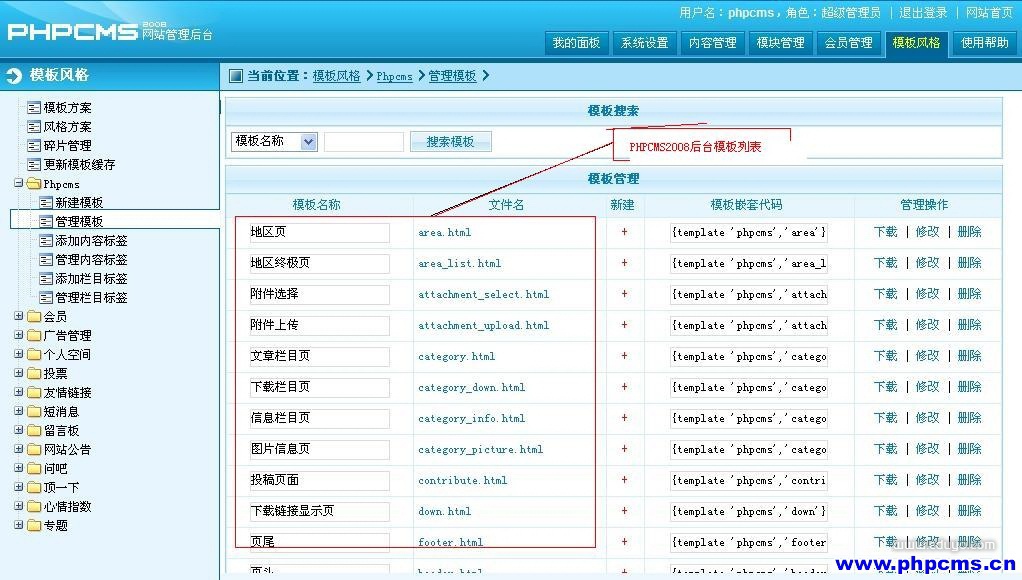Open the category_picture.html file link
Viewport: 1022px width, 580px height.
tap(480, 449)
